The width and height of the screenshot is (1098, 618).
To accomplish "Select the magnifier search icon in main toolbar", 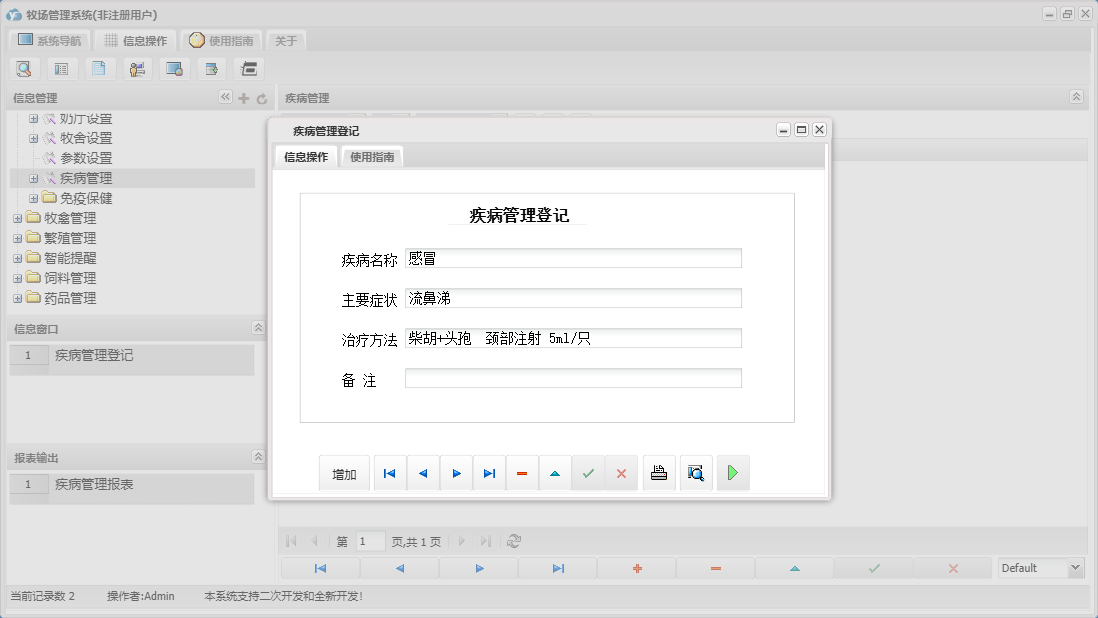I will pyautogui.click(x=24, y=68).
